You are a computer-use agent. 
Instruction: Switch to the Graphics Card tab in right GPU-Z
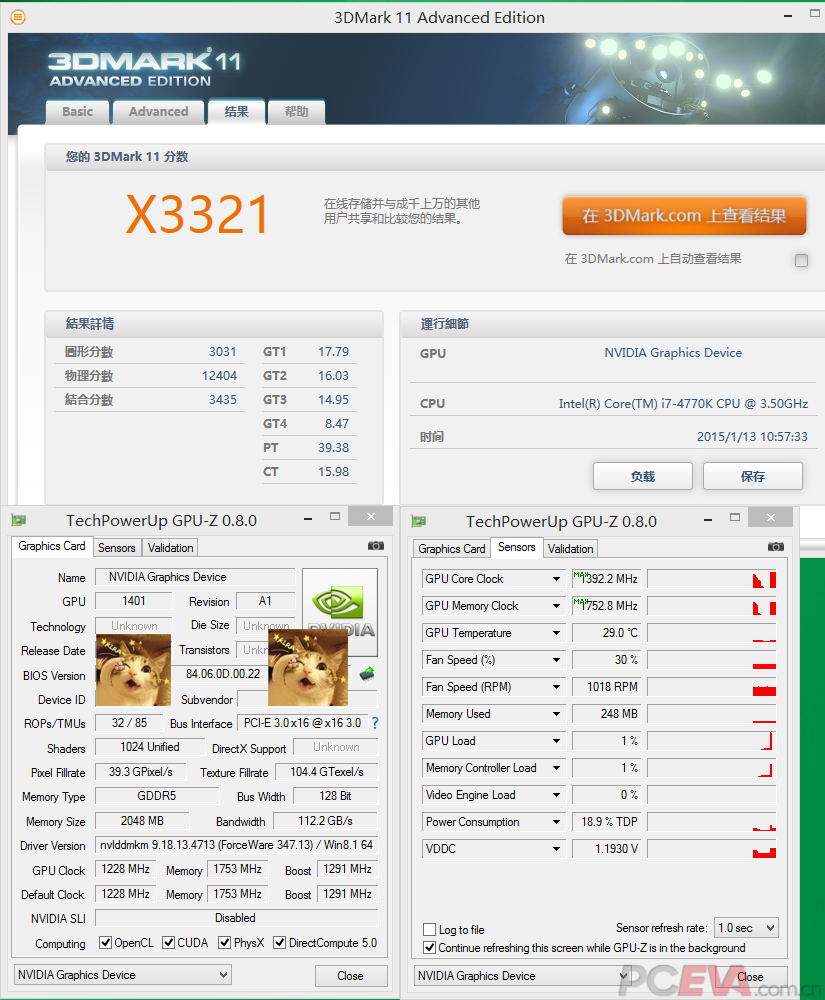point(451,548)
